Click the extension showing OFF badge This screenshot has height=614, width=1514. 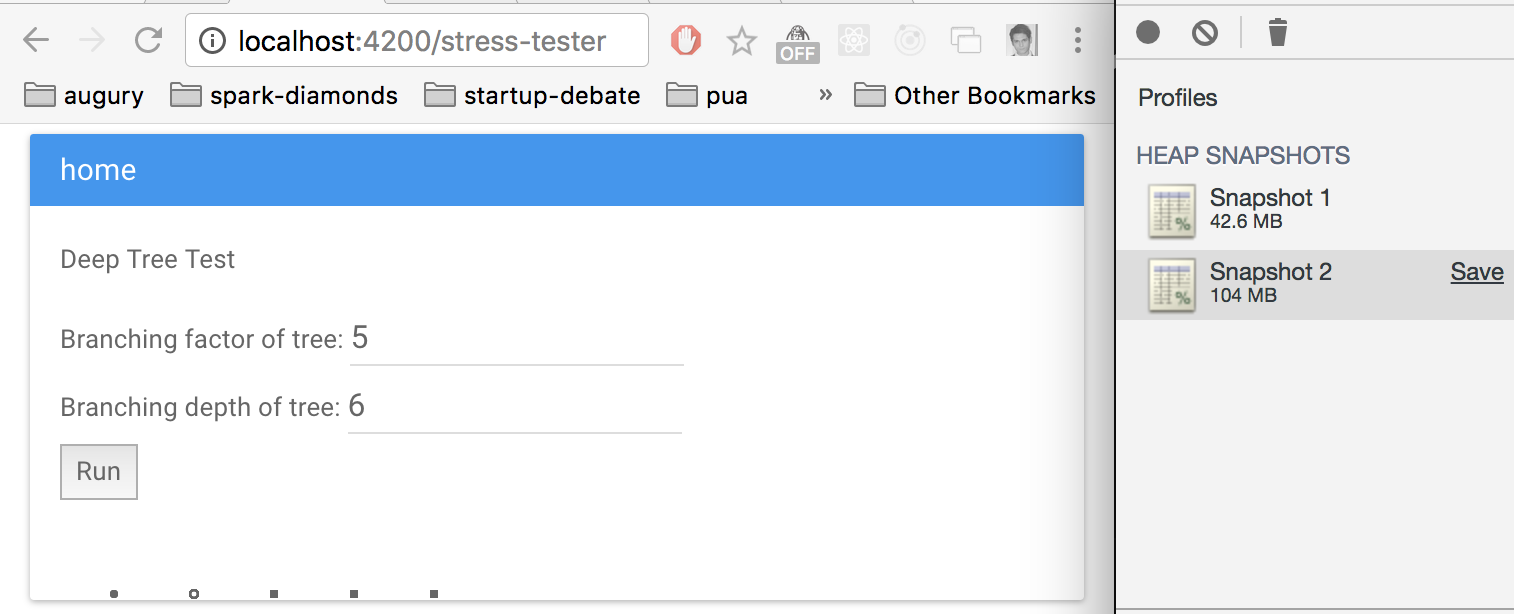(797, 40)
